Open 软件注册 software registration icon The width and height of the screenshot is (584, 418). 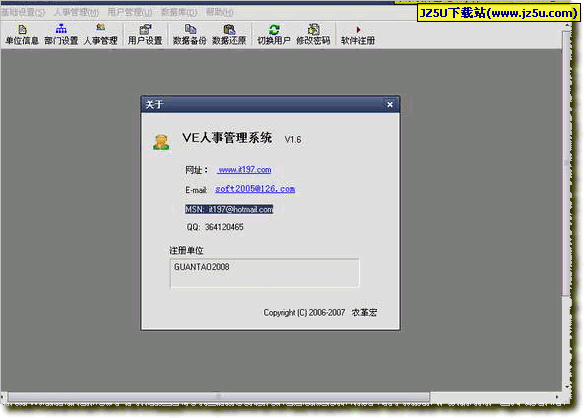coord(358,35)
